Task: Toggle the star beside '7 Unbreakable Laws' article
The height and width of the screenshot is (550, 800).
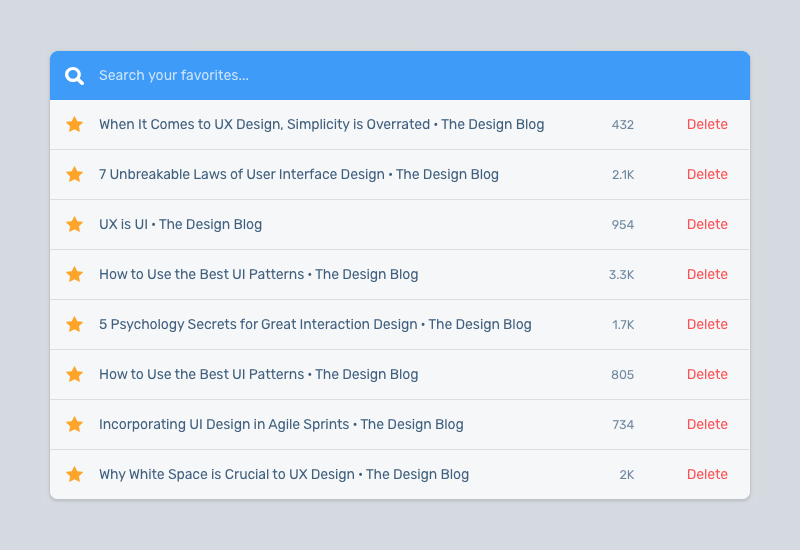Action: [x=74, y=175]
